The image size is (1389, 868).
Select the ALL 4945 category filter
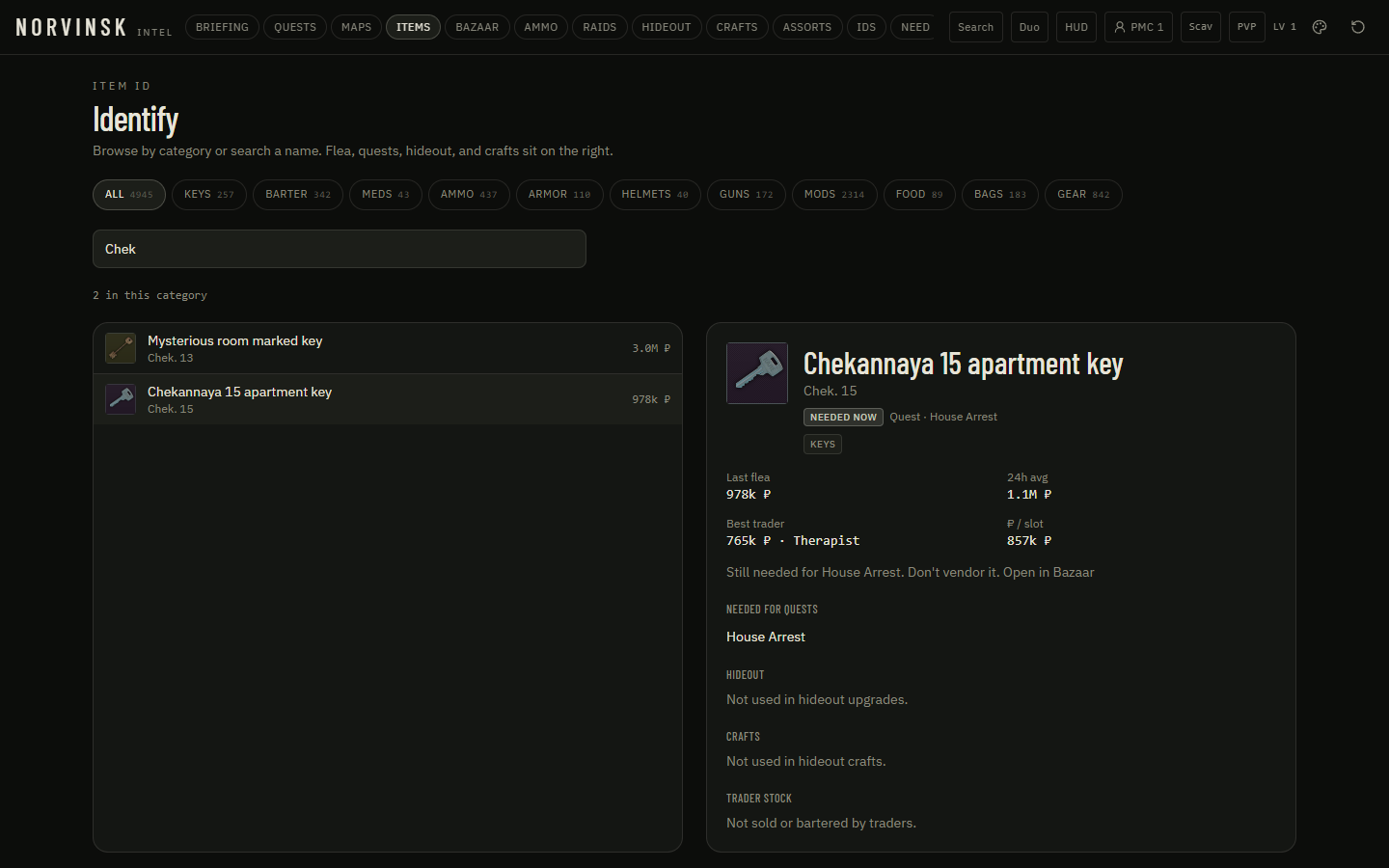pyautogui.click(x=129, y=195)
